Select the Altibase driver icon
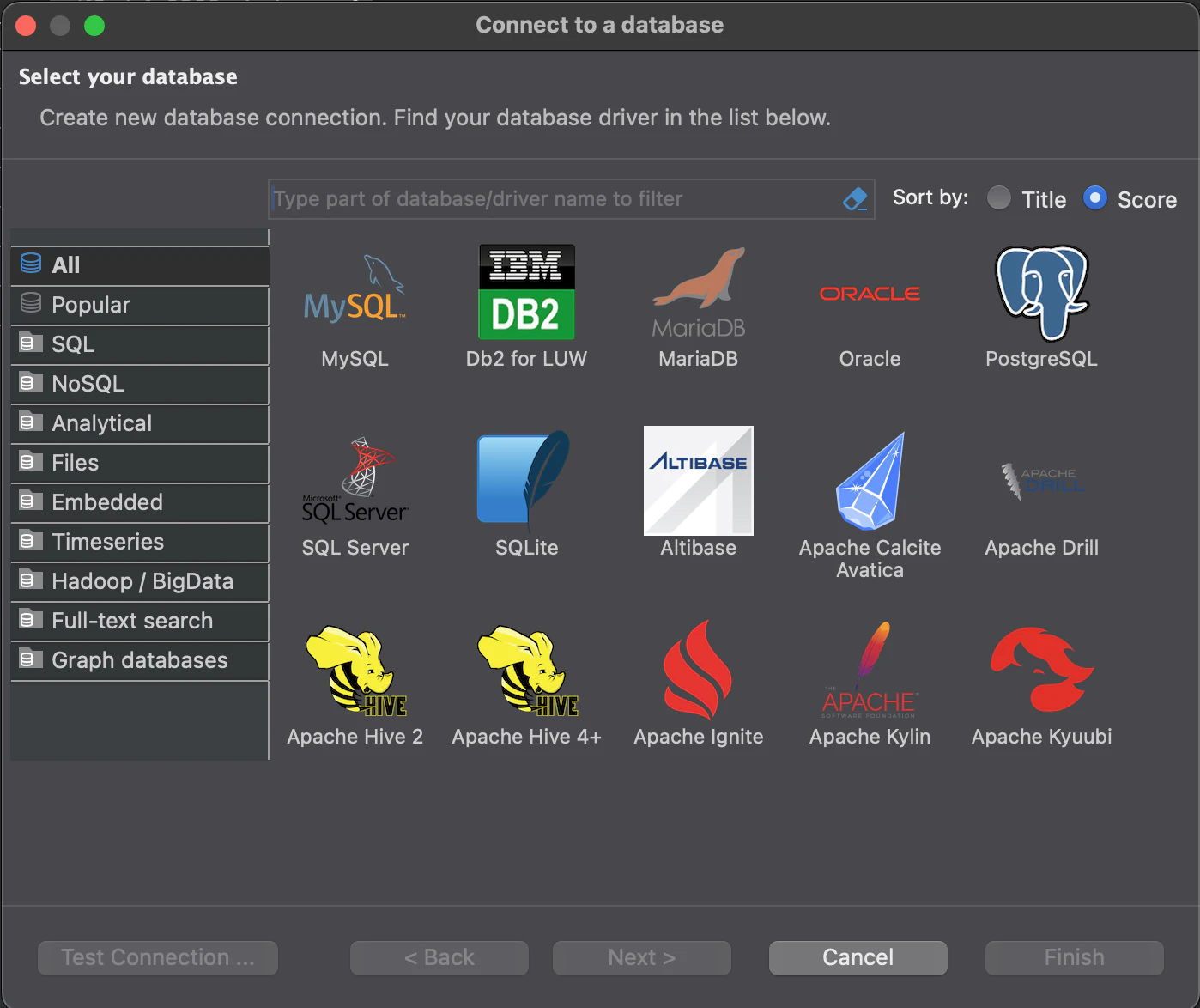 click(x=698, y=481)
